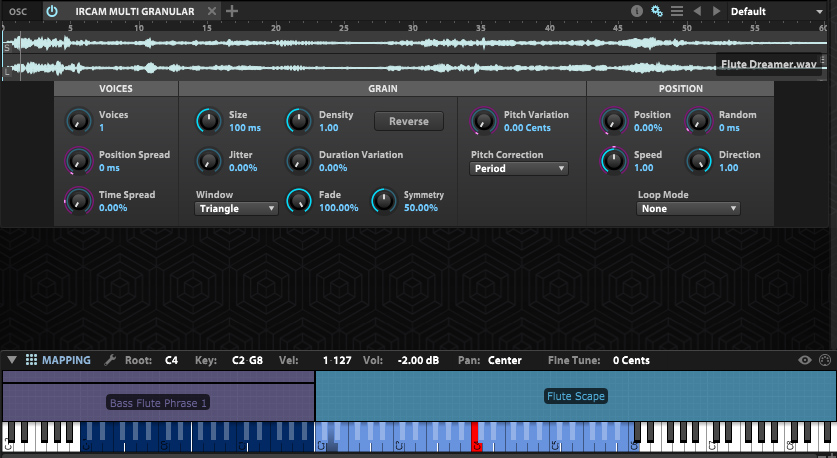Toggle the Reverse button
Screen dimensions: 837x458
(409, 121)
